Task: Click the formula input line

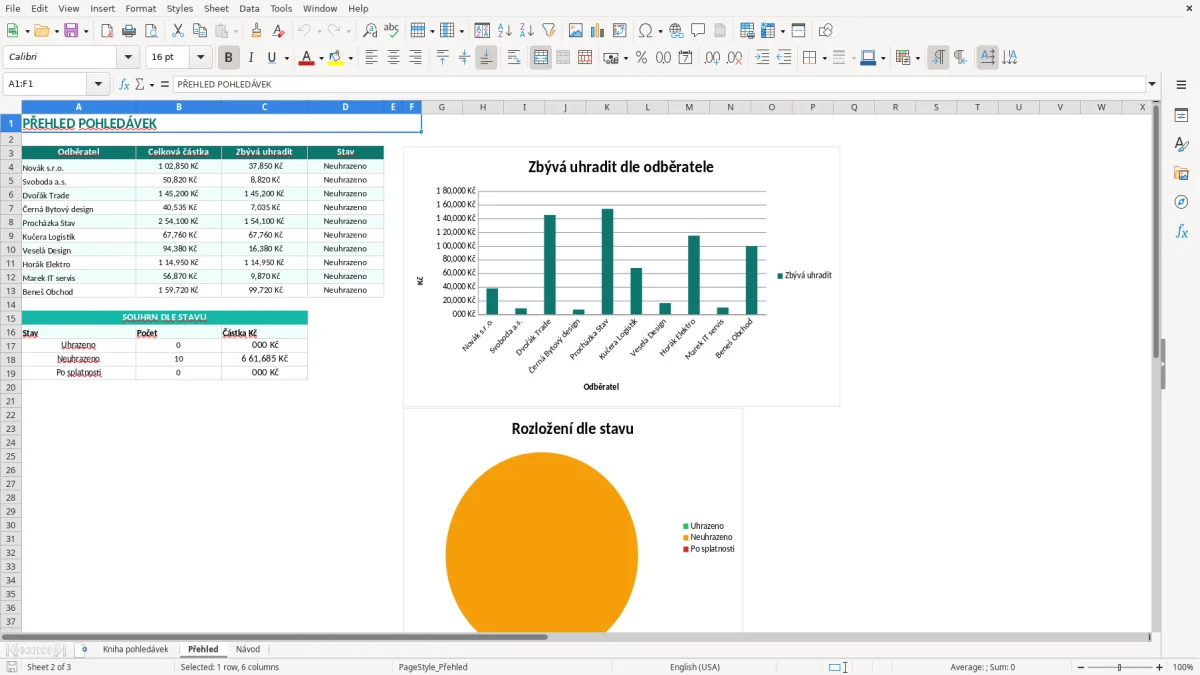Action: tap(658, 84)
